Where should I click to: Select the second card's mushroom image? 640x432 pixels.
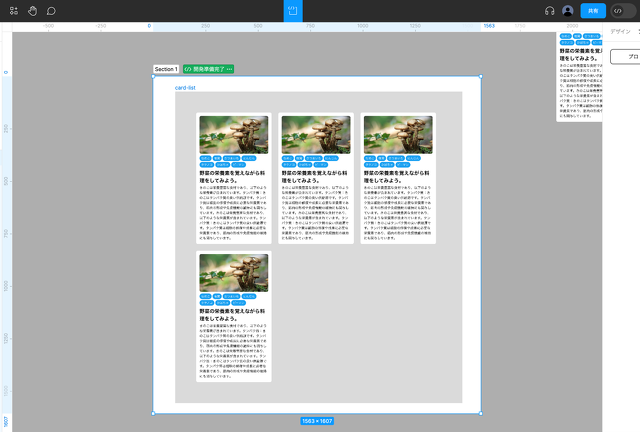(316, 135)
